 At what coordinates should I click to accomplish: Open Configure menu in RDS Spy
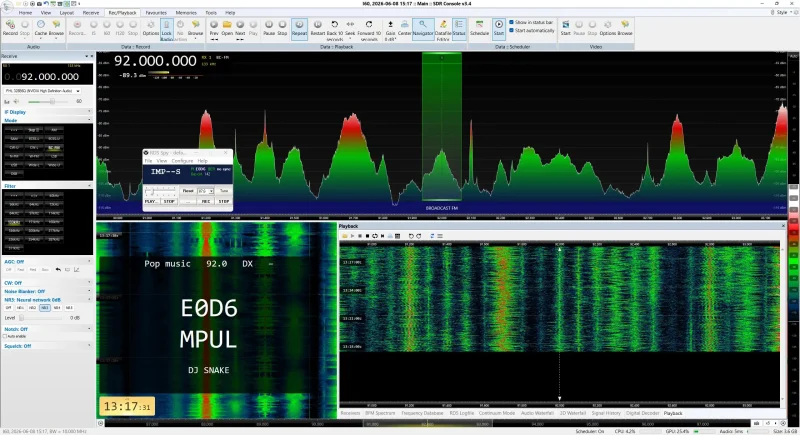click(x=183, y=161)
